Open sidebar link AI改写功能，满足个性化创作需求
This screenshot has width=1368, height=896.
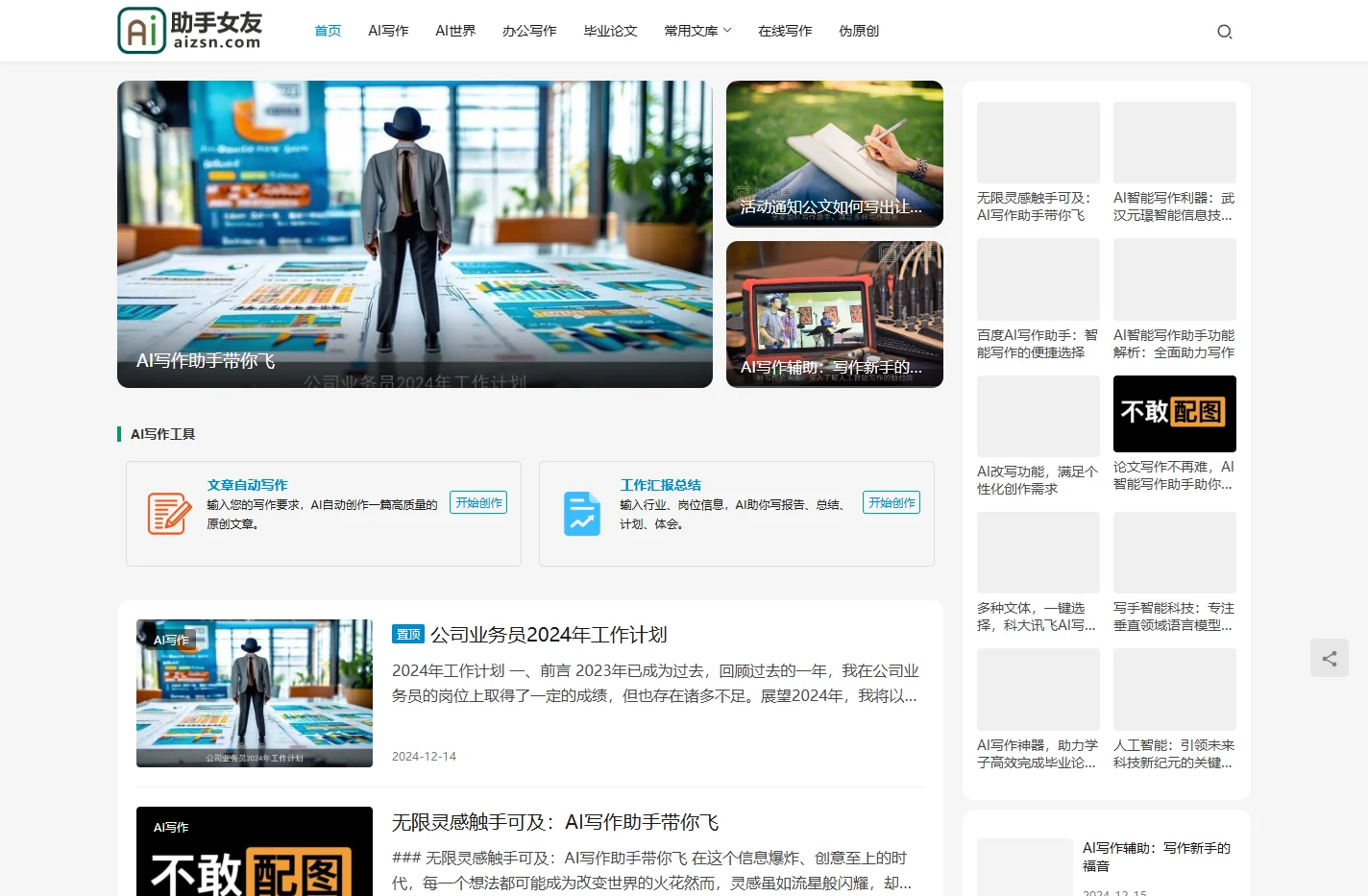[x=1038, y=480]
